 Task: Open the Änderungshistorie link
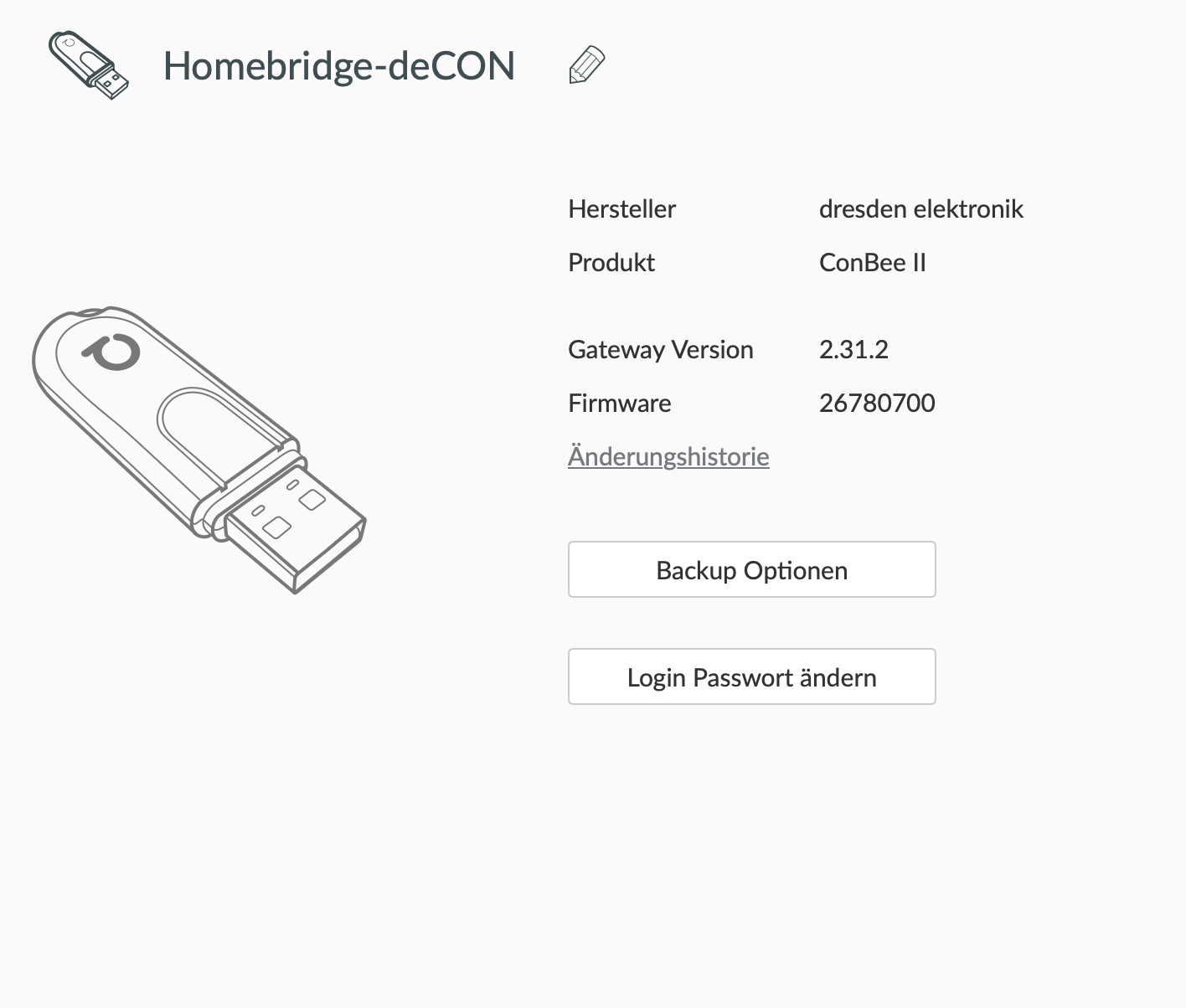coord(668,456)
